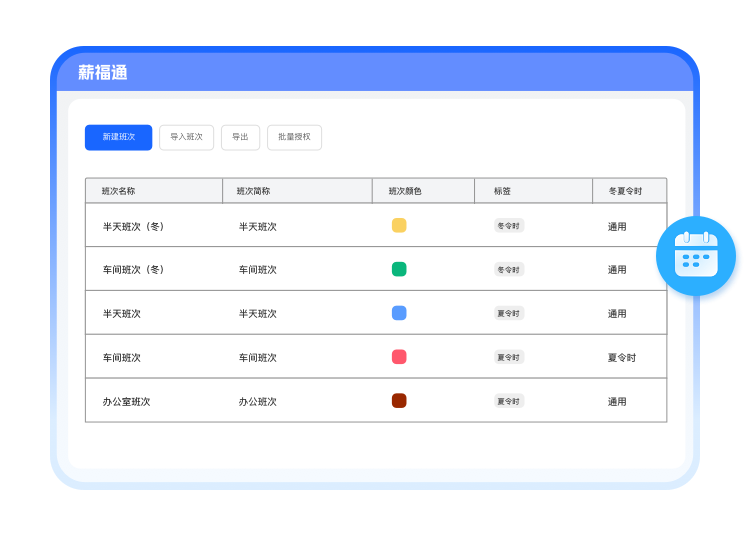The width and height of the screenshot is (750, 536).
Task: Click the 新建班次 button
Action: [118, 137]
